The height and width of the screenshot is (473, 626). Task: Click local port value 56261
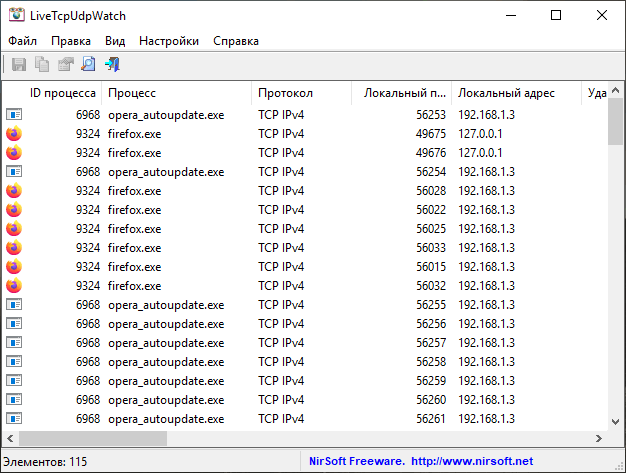pos(431,419)
